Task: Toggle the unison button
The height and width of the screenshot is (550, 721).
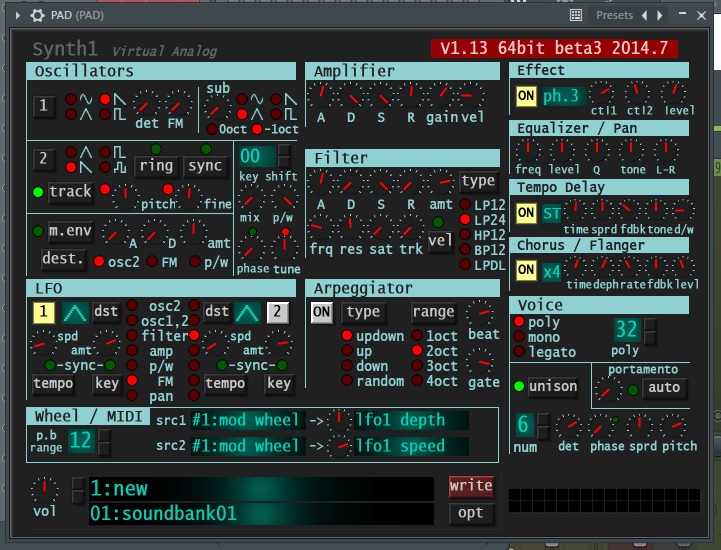Action: [x=552, y=386]
